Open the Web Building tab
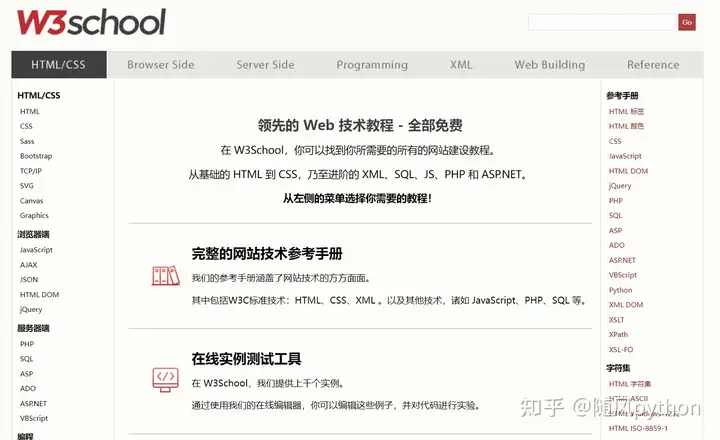Screen dimensions: 720x440 [550, 65]
